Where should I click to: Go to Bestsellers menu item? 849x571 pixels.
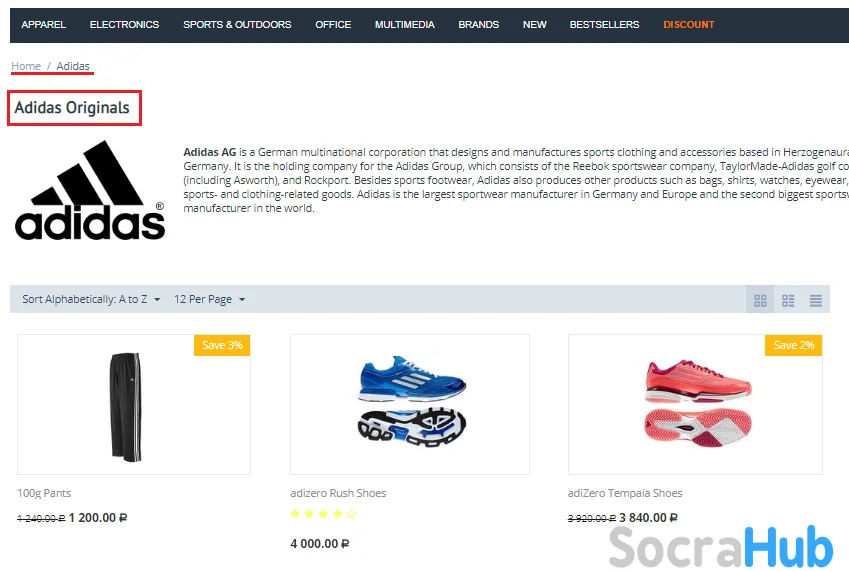[604, 25]
